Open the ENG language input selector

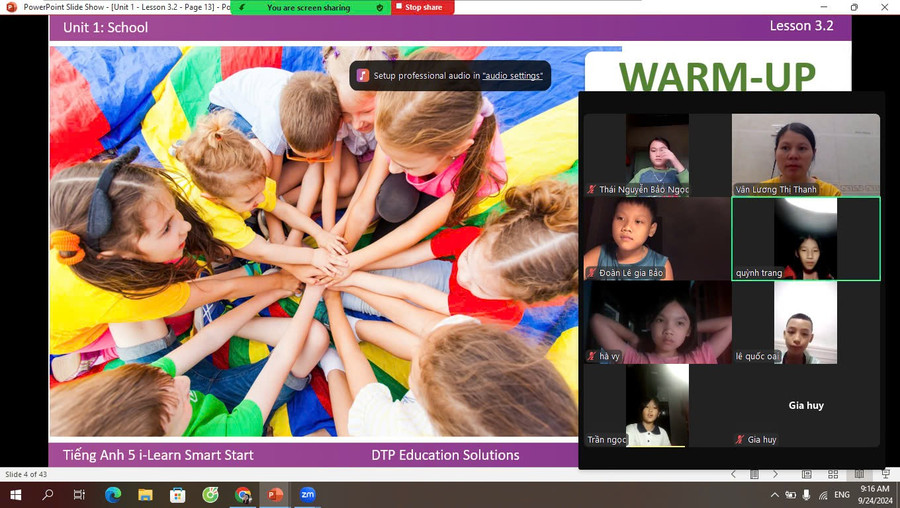[x=842, y=495]
